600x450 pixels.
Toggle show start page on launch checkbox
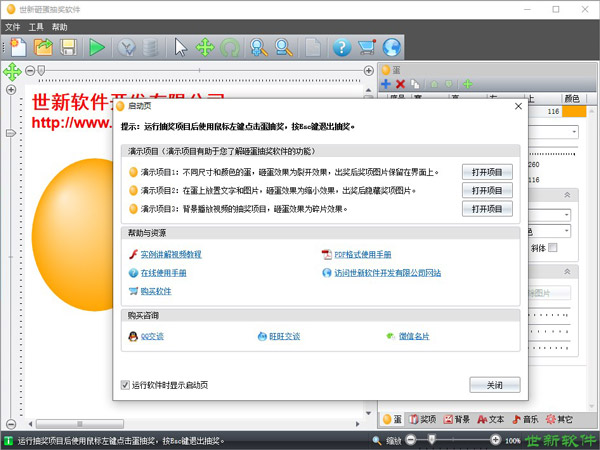(125, 385)
